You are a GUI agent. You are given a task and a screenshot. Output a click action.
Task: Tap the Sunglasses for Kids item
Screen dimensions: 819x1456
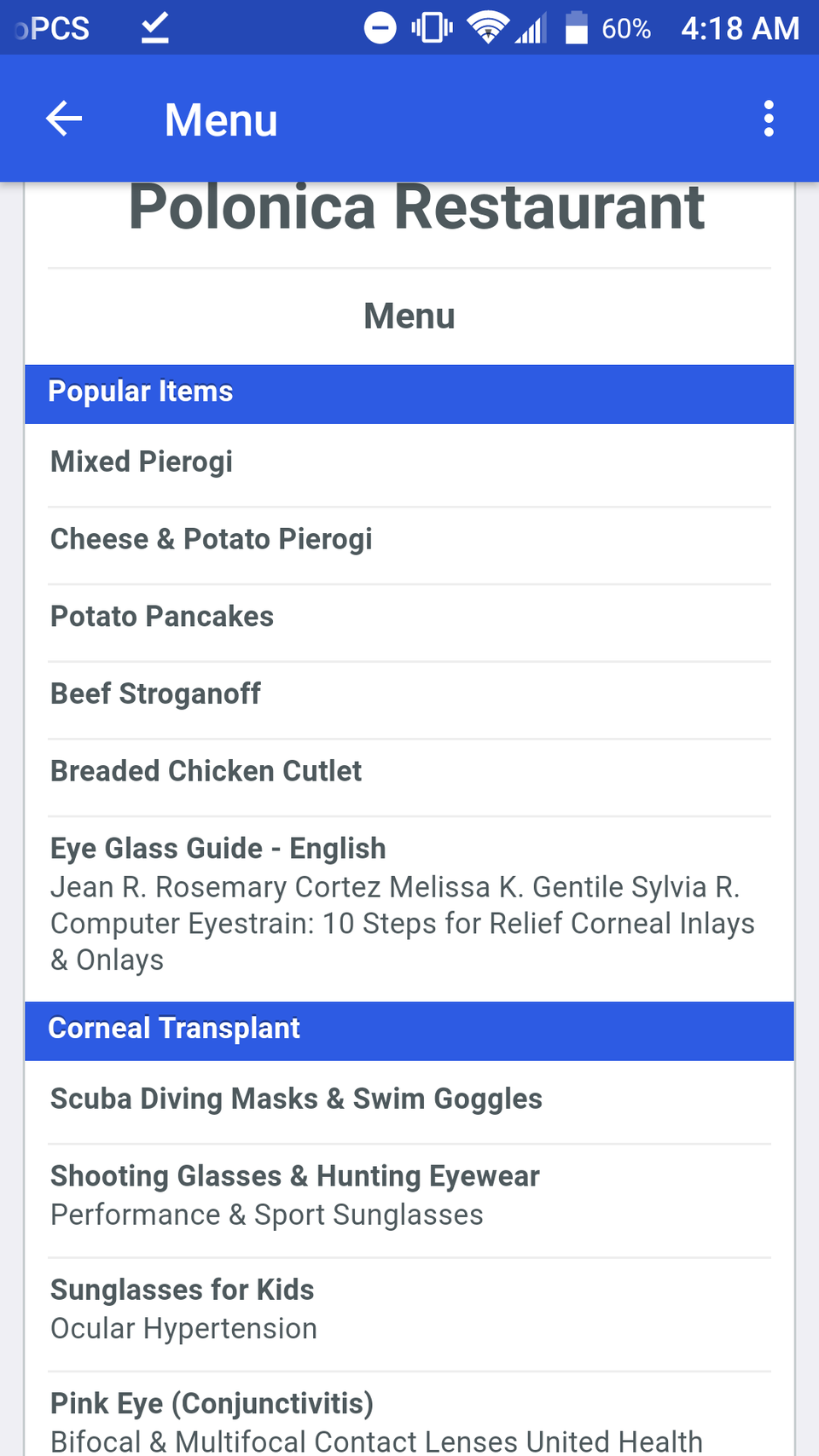tap(183, 1291)
